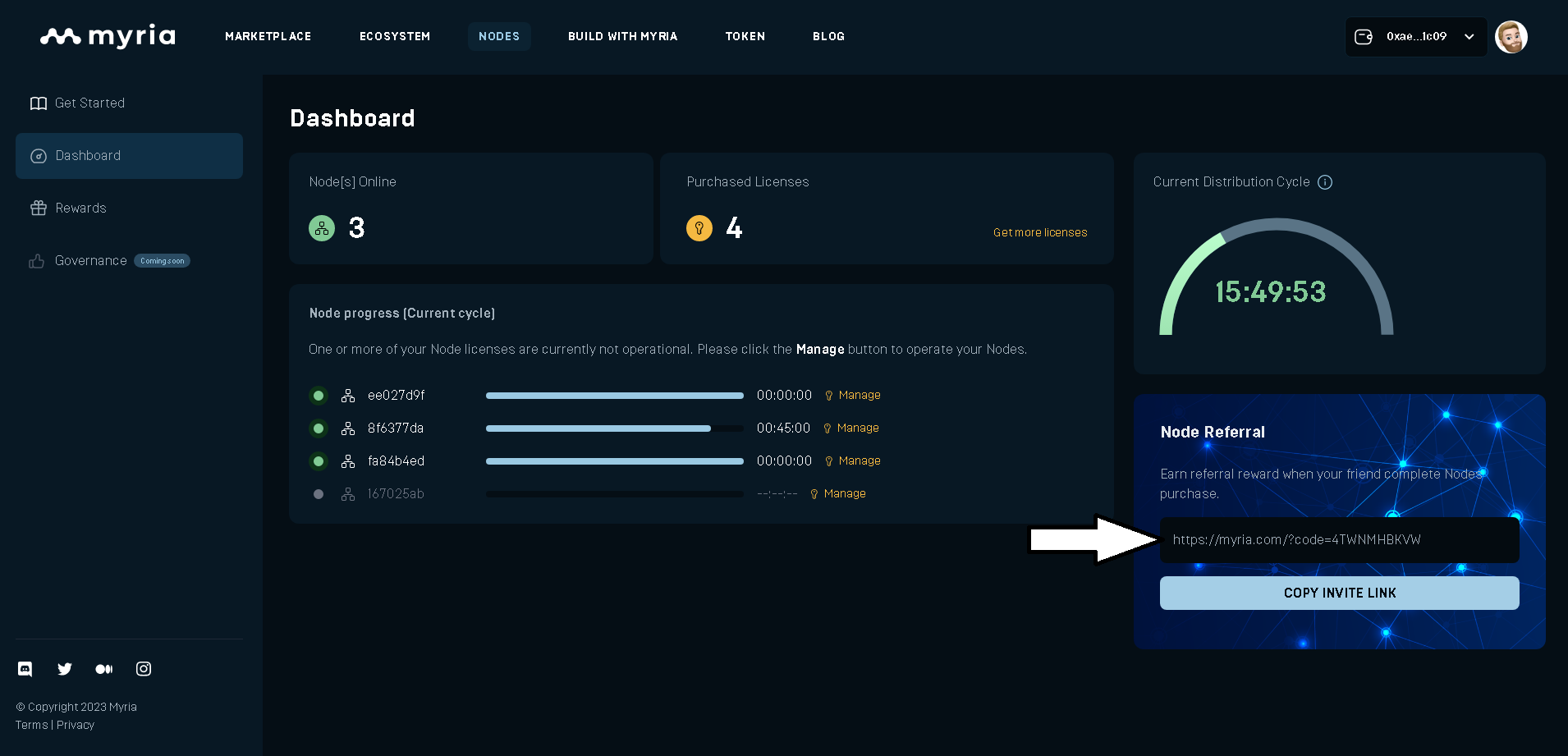This screenshot has height=756, width=1568.
Task: Click the Rewards gift icon
Action: tap(39, 208)
